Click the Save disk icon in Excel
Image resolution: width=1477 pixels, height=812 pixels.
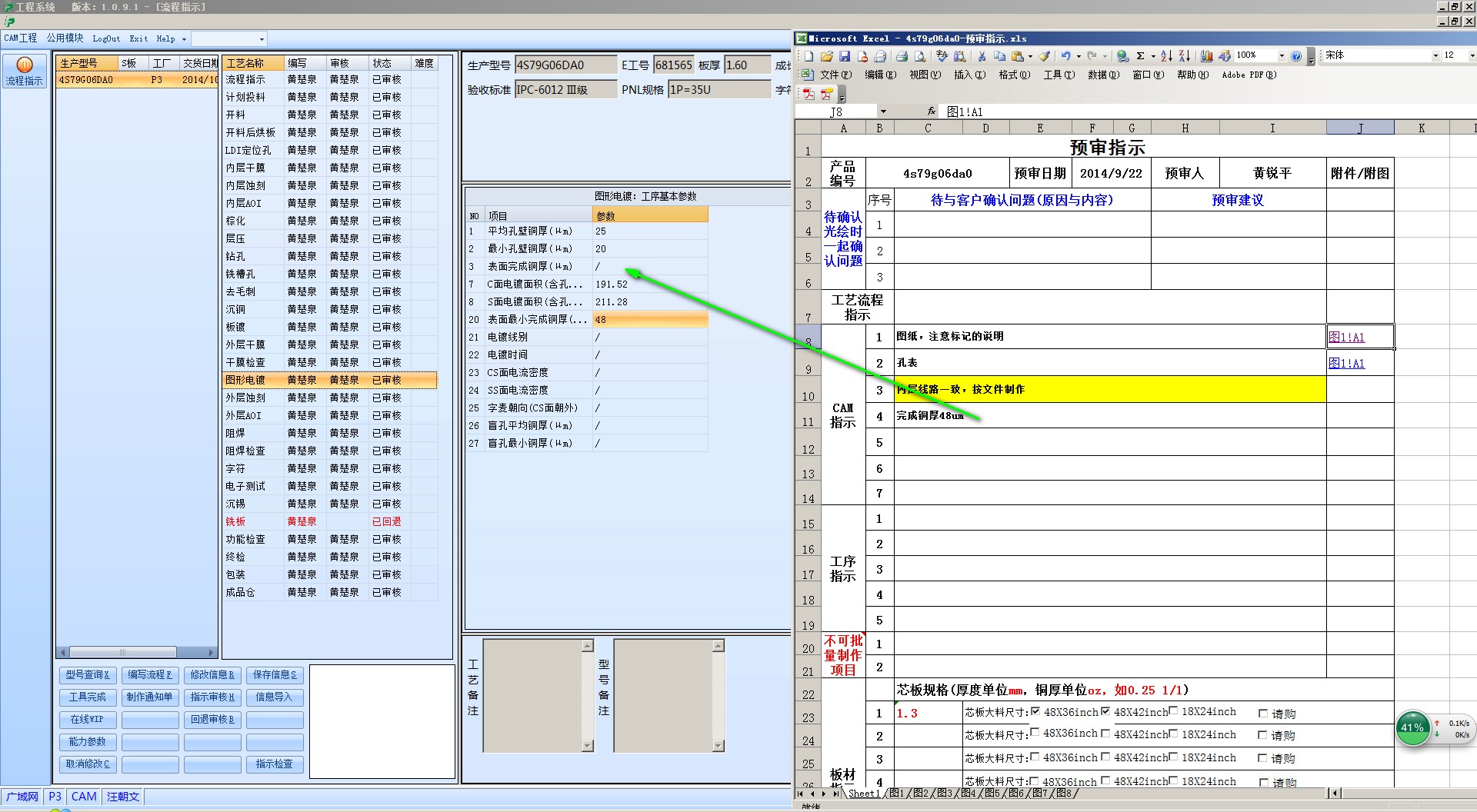click(x=845, y=56)
